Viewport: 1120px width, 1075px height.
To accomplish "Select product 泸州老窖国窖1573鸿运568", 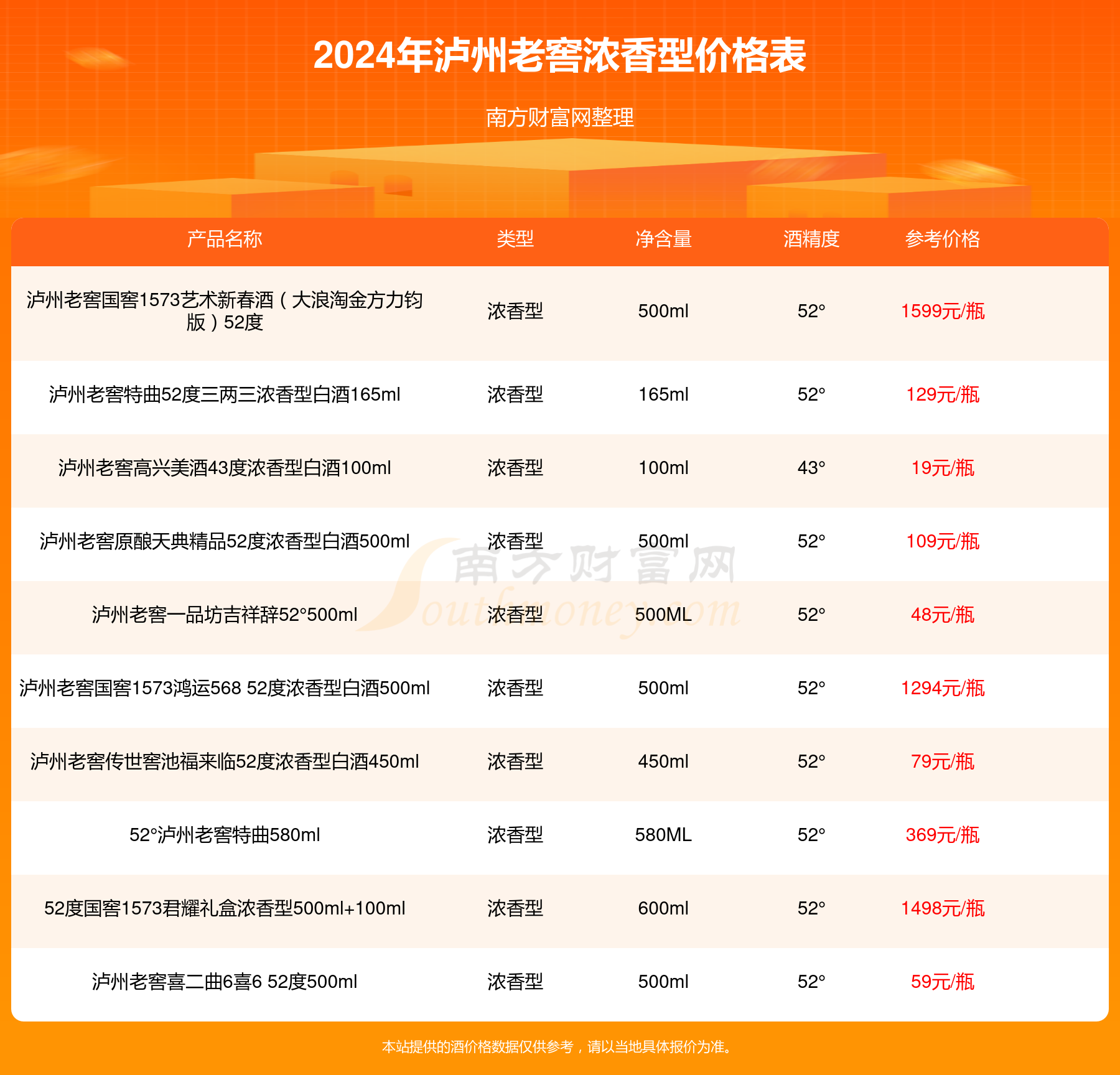I will pos(225,688).
